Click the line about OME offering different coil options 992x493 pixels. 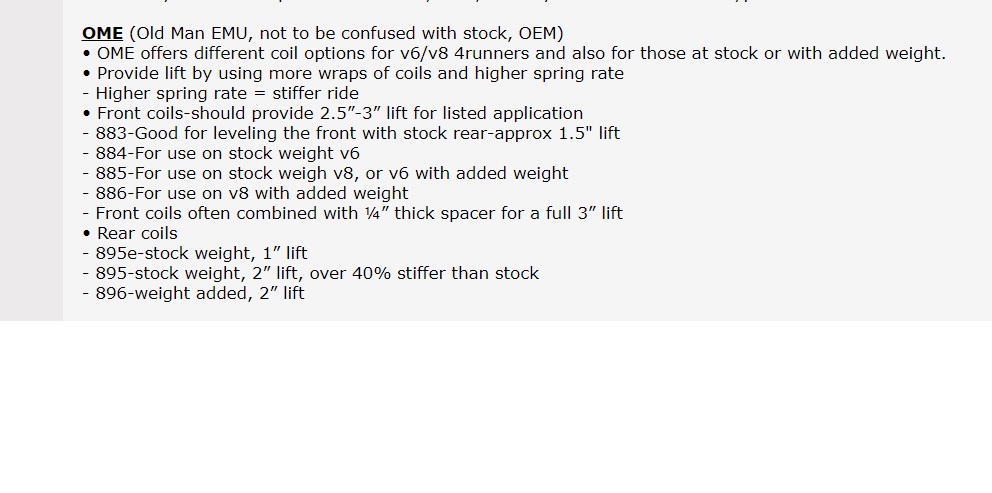514,54
